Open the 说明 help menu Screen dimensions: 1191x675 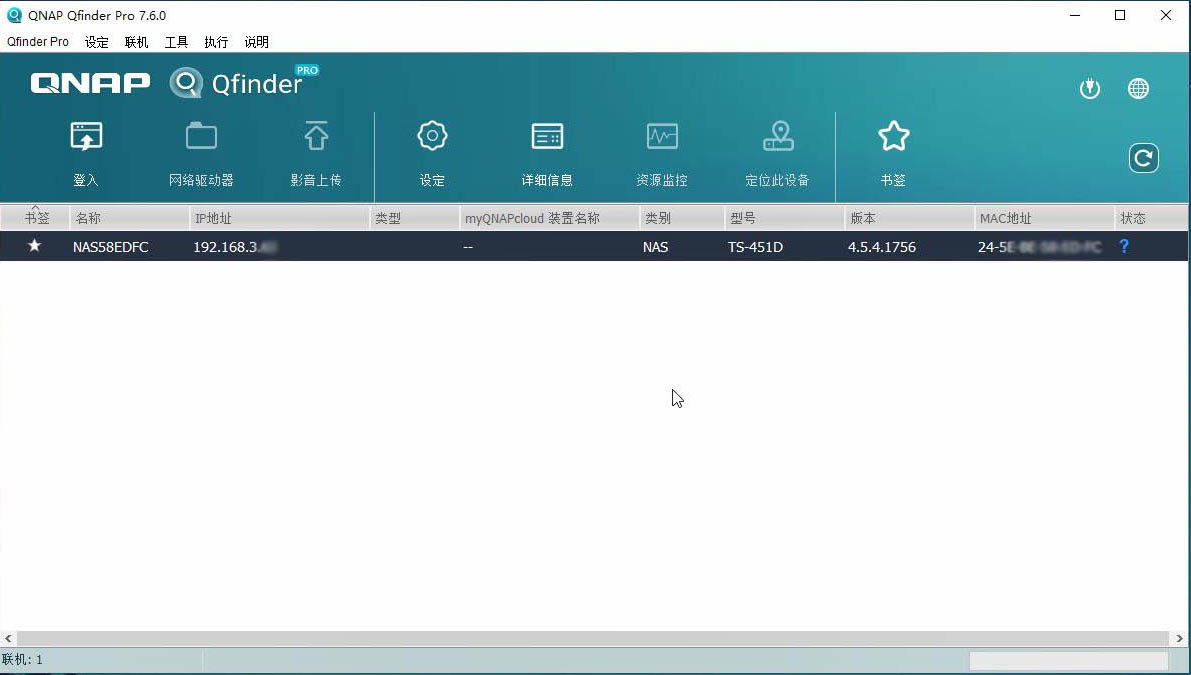[257, 42]
